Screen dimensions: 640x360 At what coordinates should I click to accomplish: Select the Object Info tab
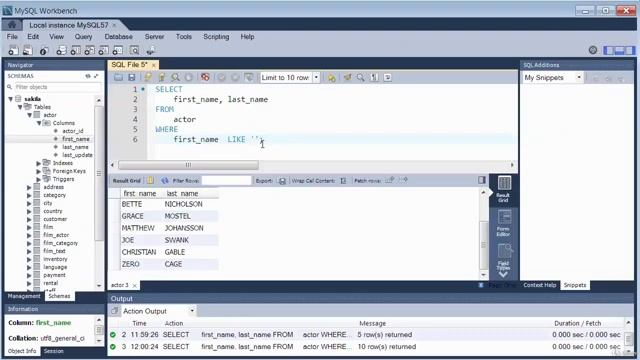(22, 351)
